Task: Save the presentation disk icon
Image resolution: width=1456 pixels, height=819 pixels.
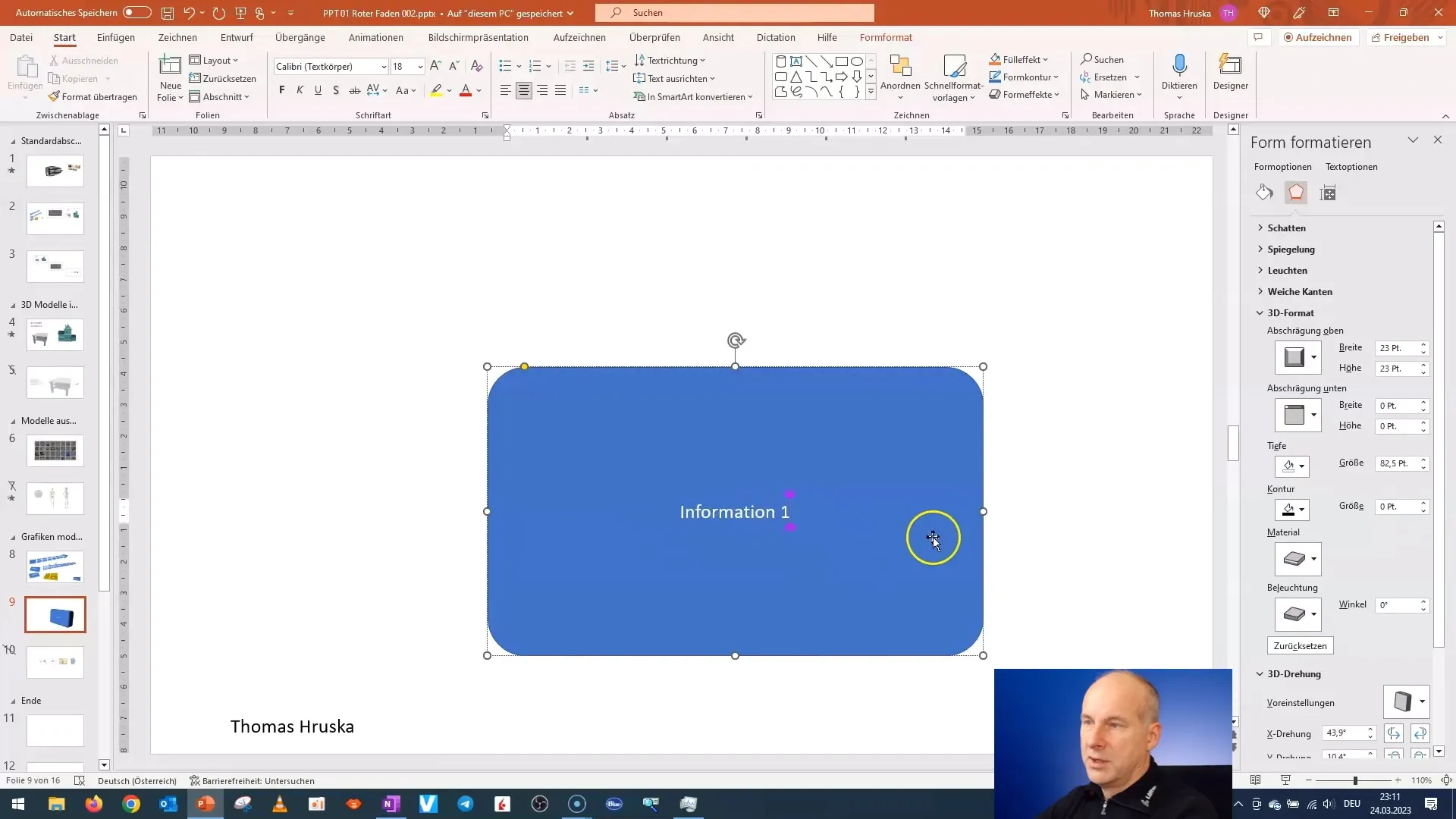Action: point(168,13)
